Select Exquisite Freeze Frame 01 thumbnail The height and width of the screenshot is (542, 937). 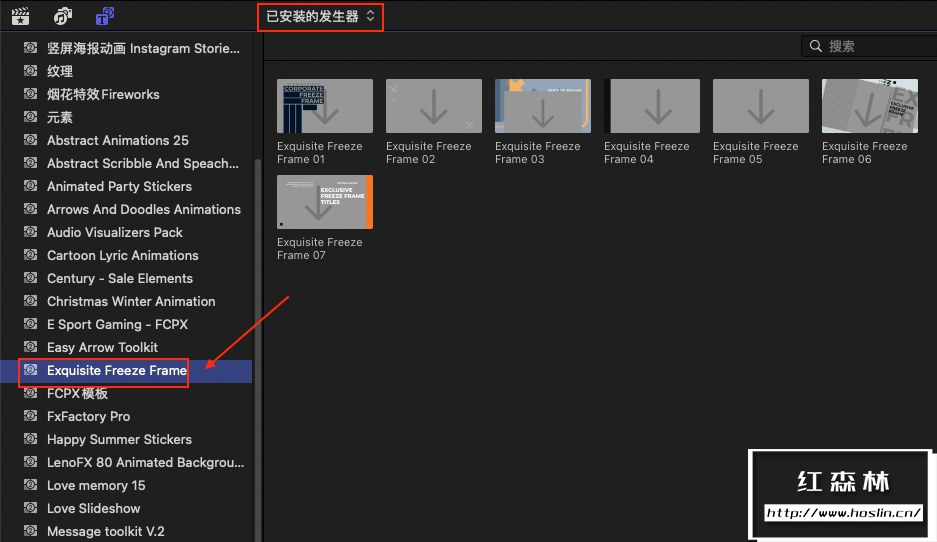324,106
